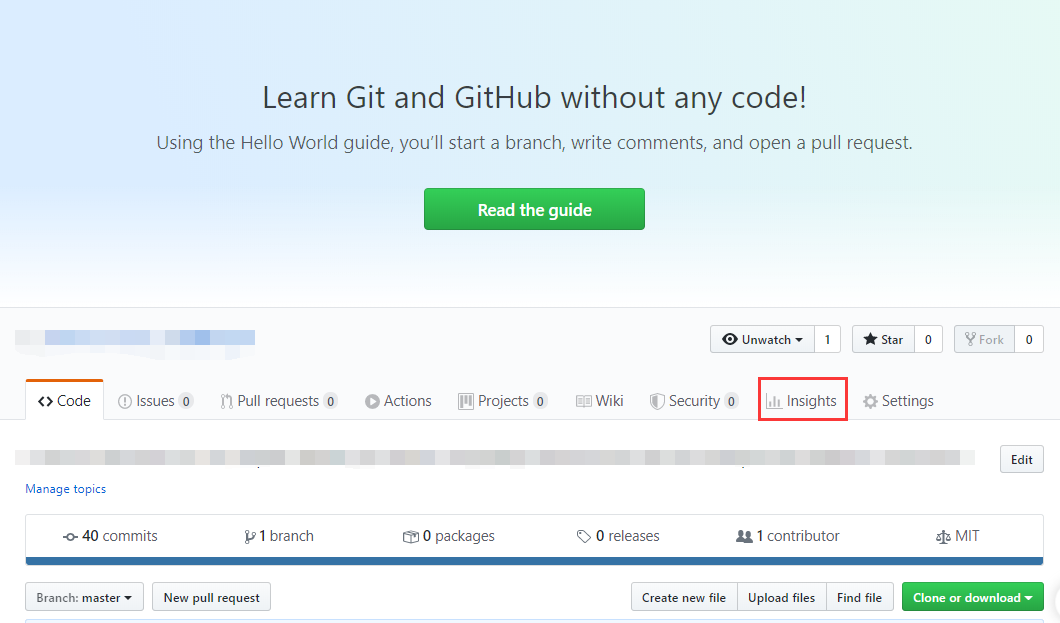
Task: View the 40 commits history
Action: pyautogui.click(x=110, y=536)
